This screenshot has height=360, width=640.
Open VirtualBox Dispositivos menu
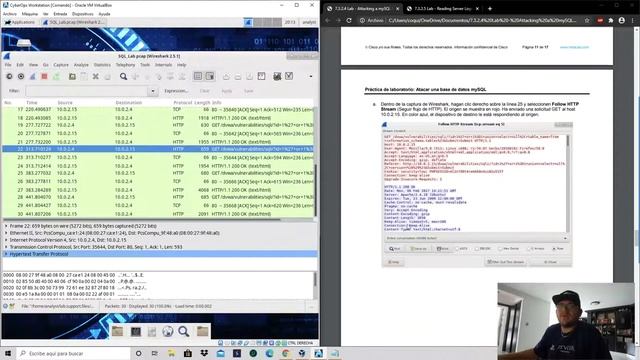tap(82, 14)
